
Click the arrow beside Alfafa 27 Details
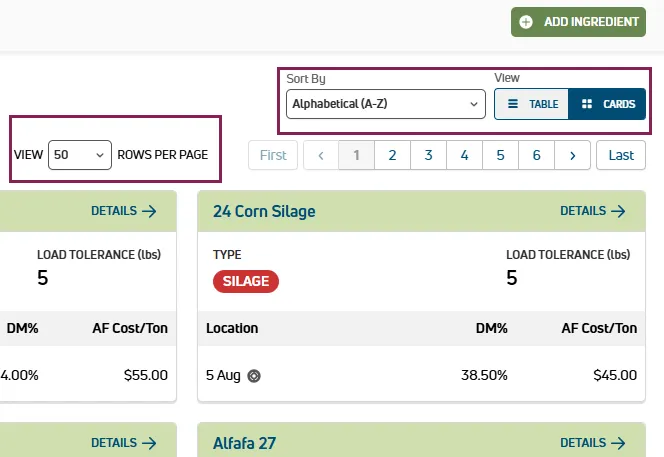[x=618, y=443]
